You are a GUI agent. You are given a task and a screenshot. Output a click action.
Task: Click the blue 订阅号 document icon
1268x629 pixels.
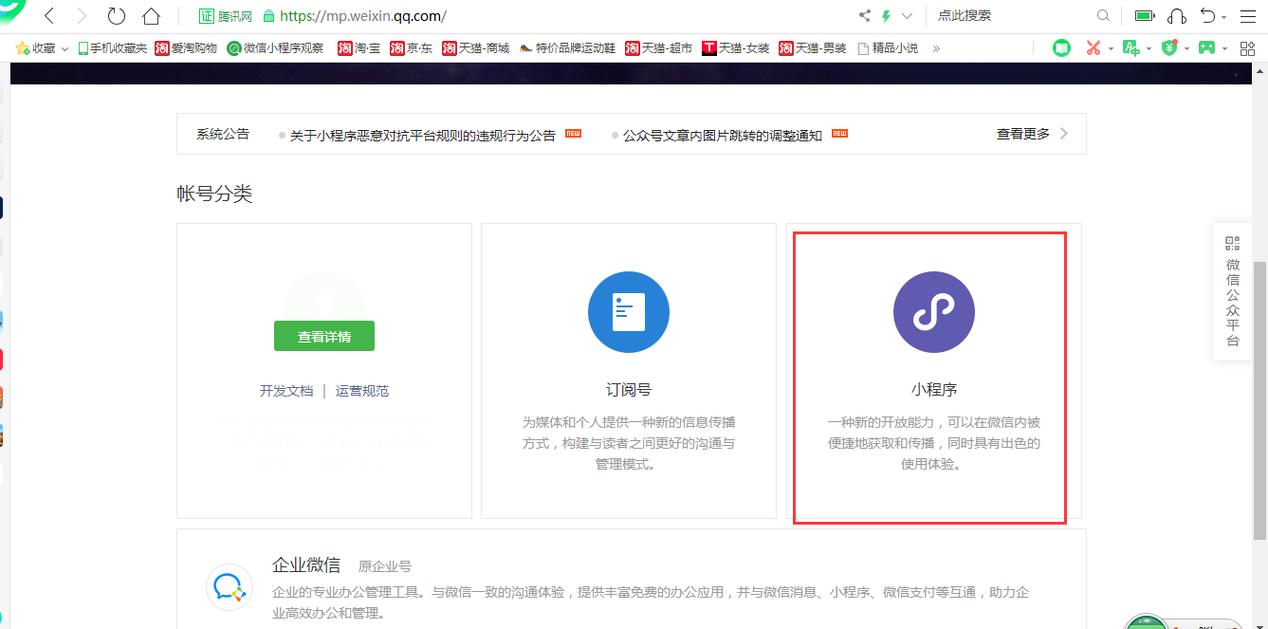point(628,312)
